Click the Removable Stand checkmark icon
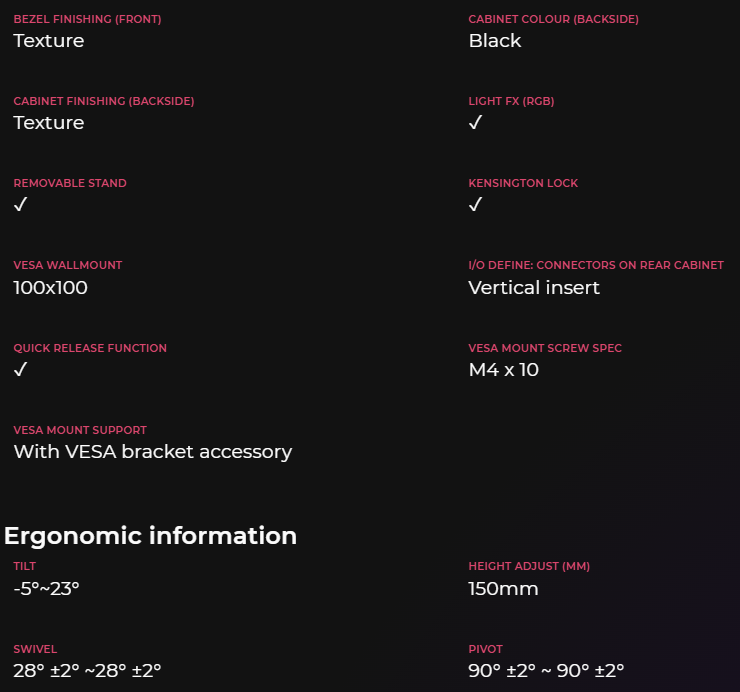Screen dimensions: 740x692 21,205
